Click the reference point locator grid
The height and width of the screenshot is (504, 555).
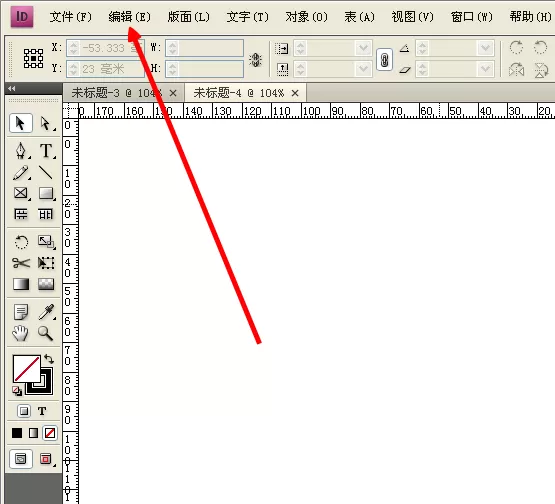coord(34,58)
